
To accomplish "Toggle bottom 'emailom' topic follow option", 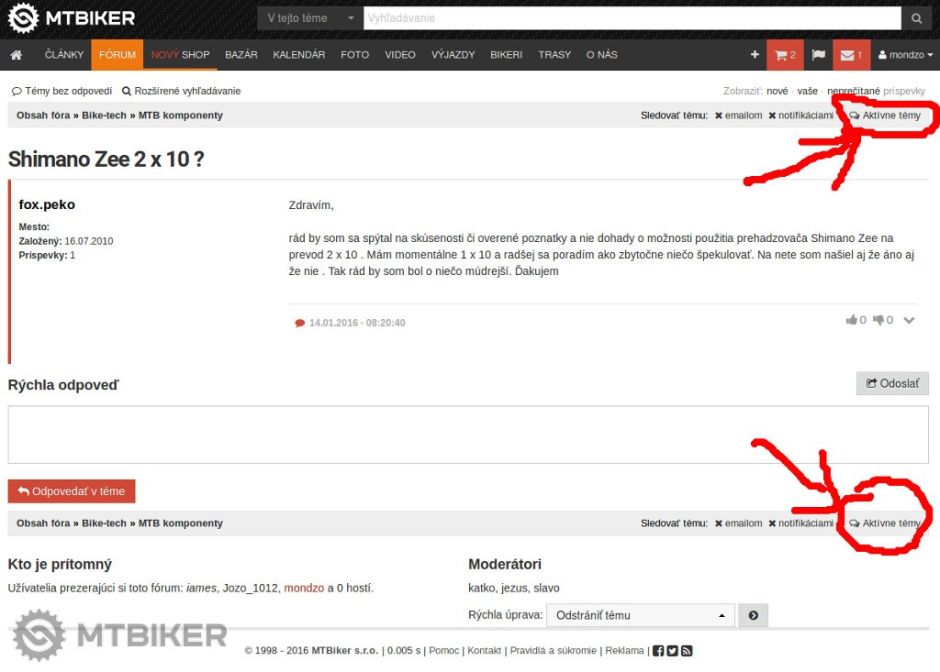I will (x=738, y=524).
